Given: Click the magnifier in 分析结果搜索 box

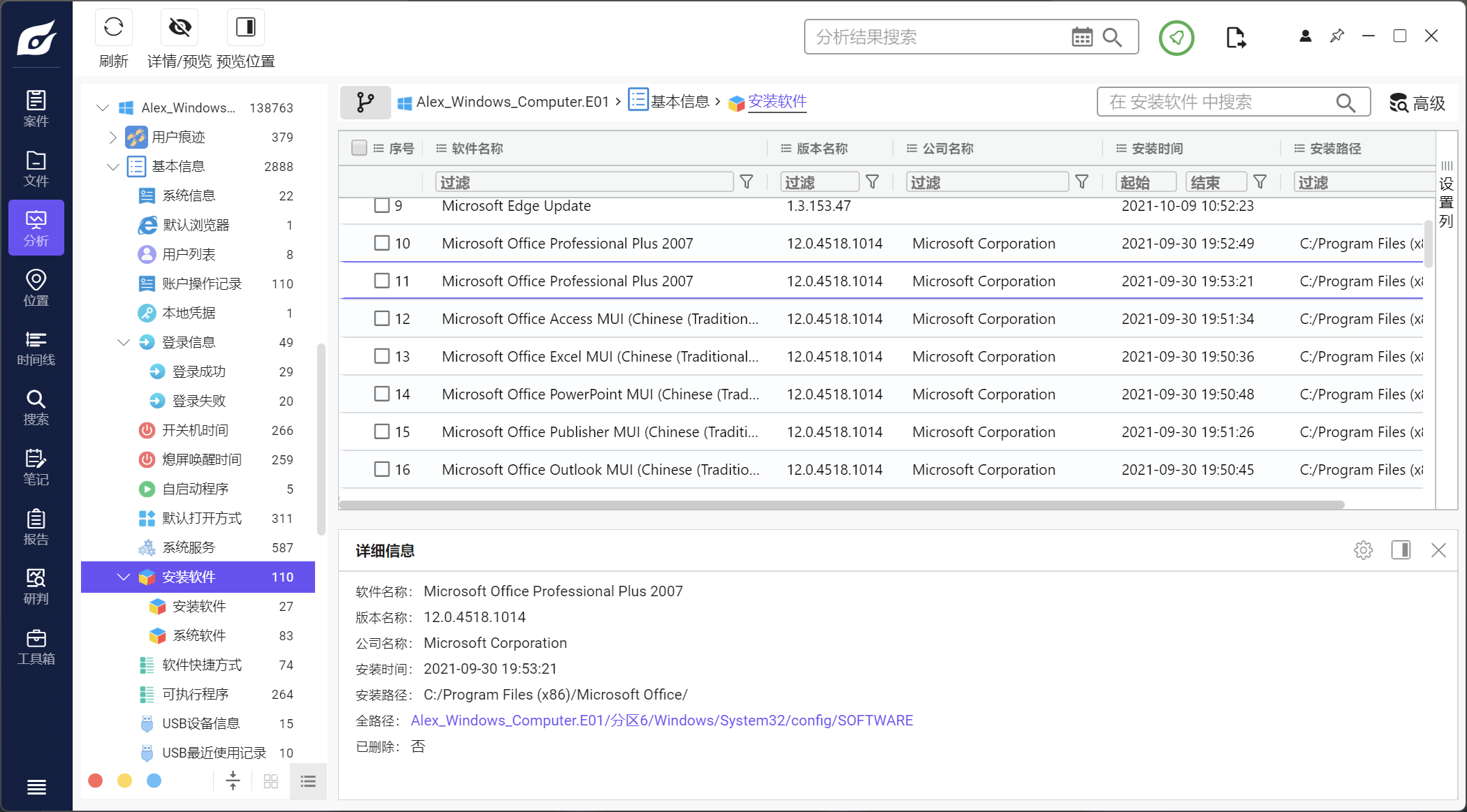Looking at the screenshot, I should click(1112, 37).
